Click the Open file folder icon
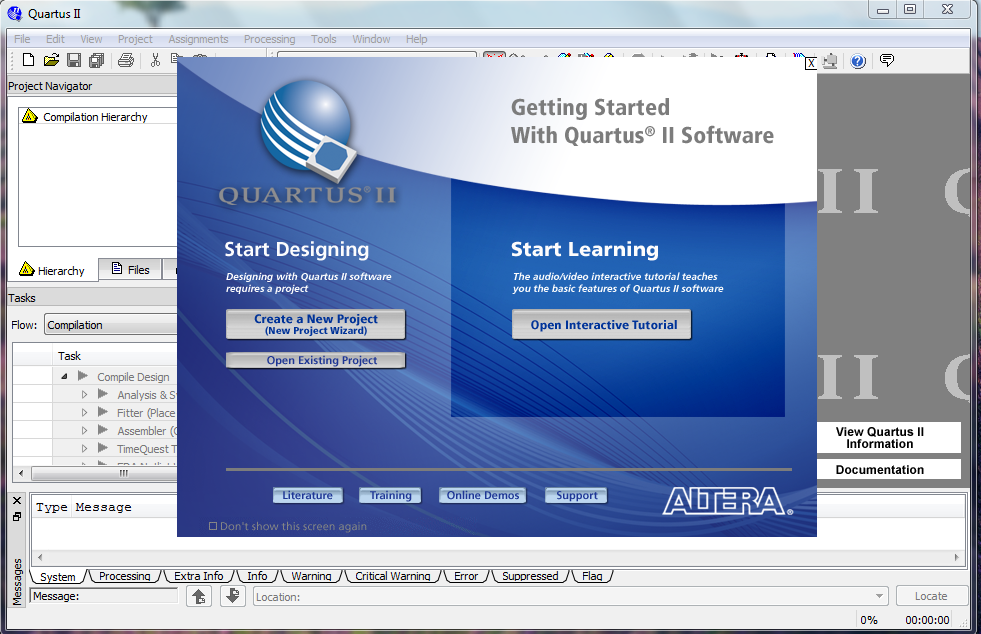981x634 pixels. pyautogui.click(x=51, y=60)
